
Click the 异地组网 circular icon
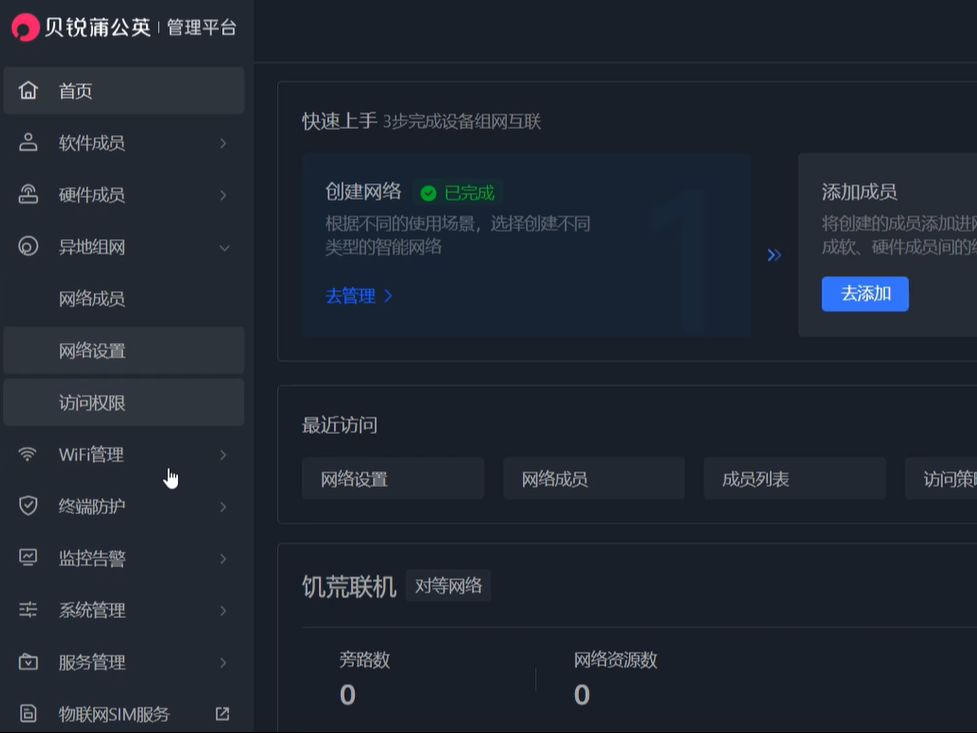[x=28, y=246]
